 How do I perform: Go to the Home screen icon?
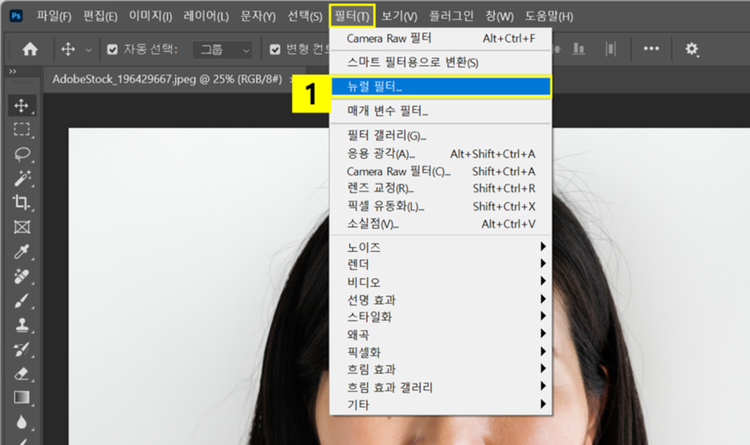tap(30, 49)
